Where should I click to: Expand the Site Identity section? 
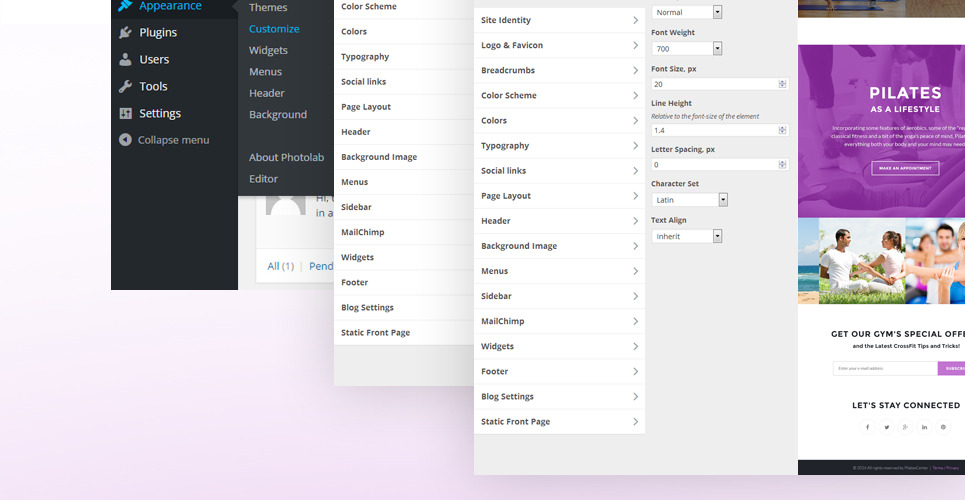559,20
